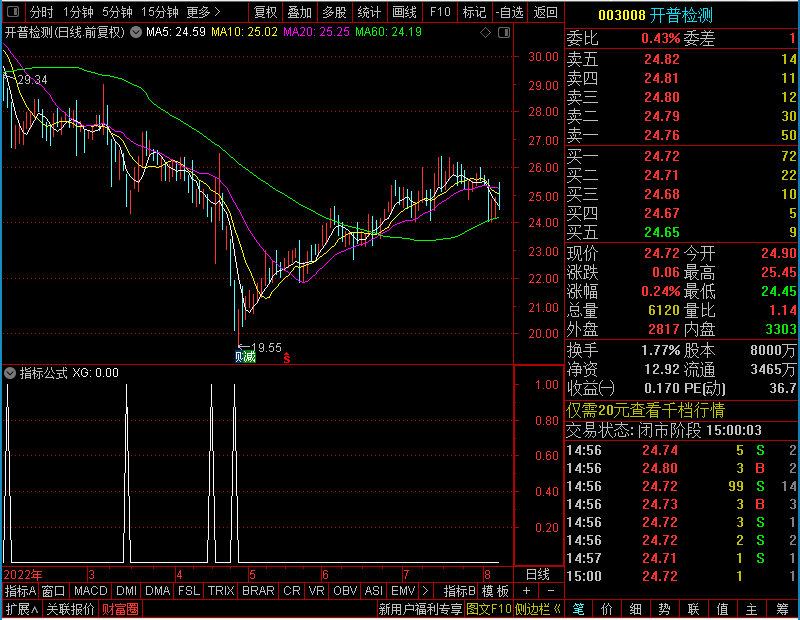Expand the 指标公式 indicator dropdown
The image size is (800, 620).
(x=10, y=373)
